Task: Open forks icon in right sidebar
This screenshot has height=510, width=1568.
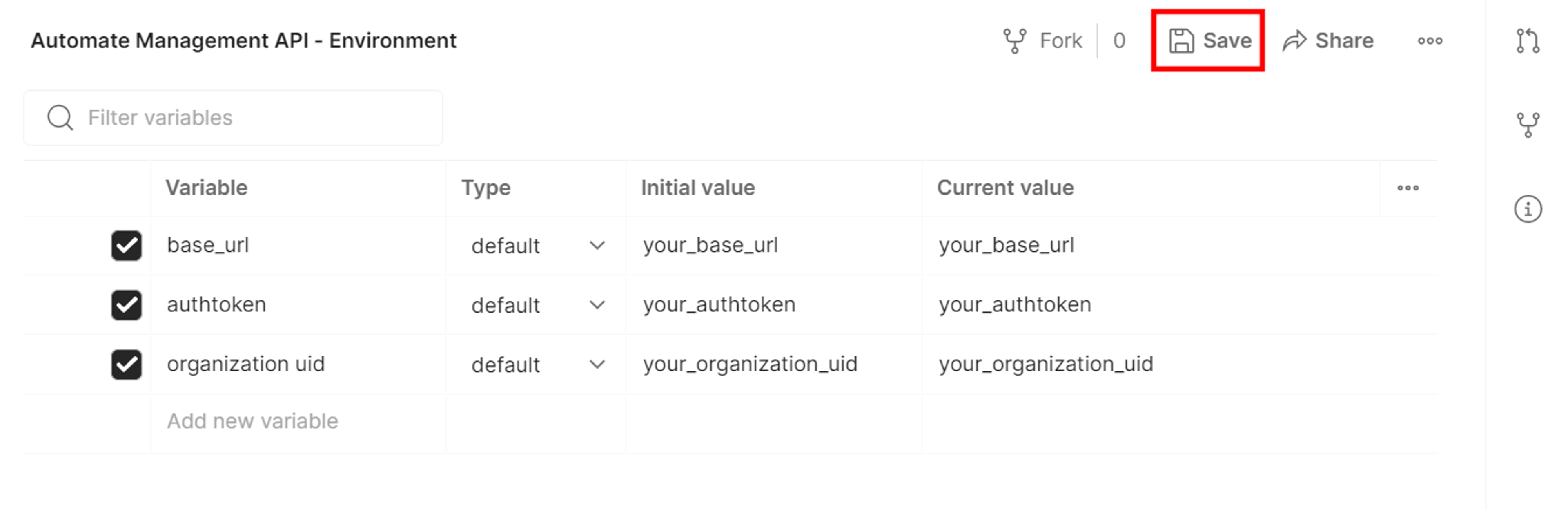Action: 1528,125
